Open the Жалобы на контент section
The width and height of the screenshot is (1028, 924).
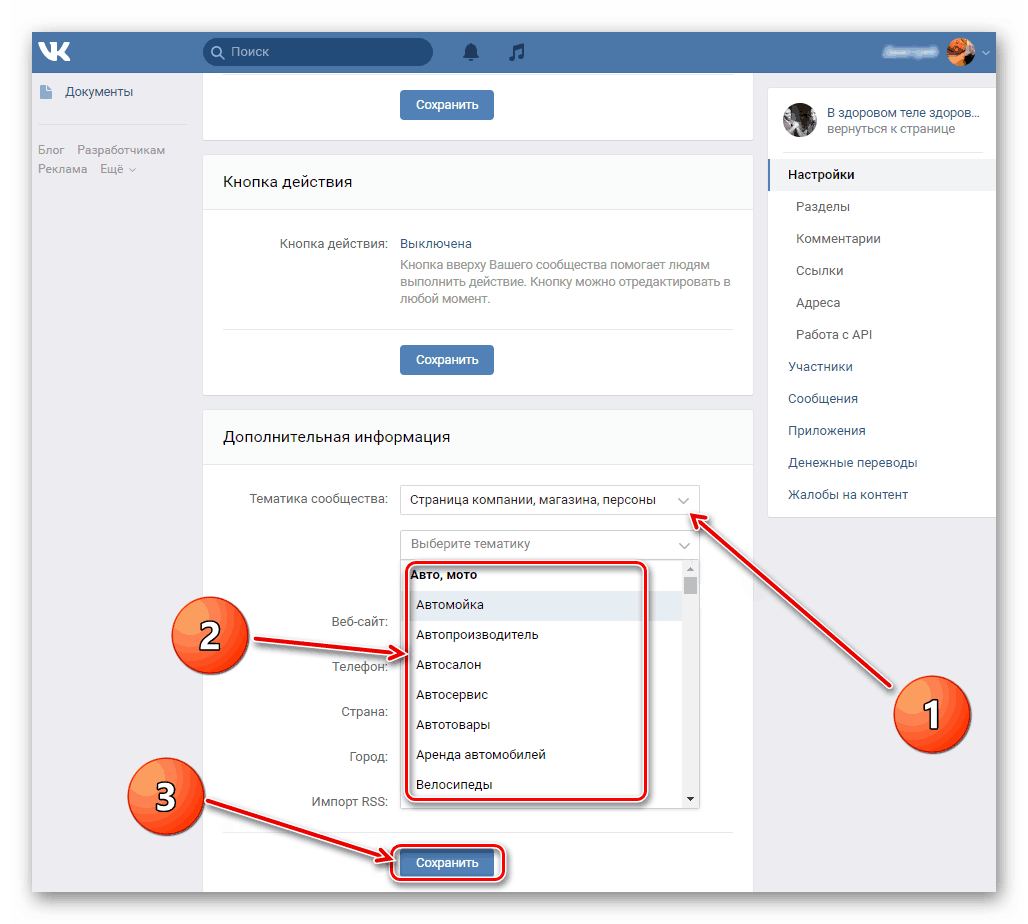[x=848, y=495]
